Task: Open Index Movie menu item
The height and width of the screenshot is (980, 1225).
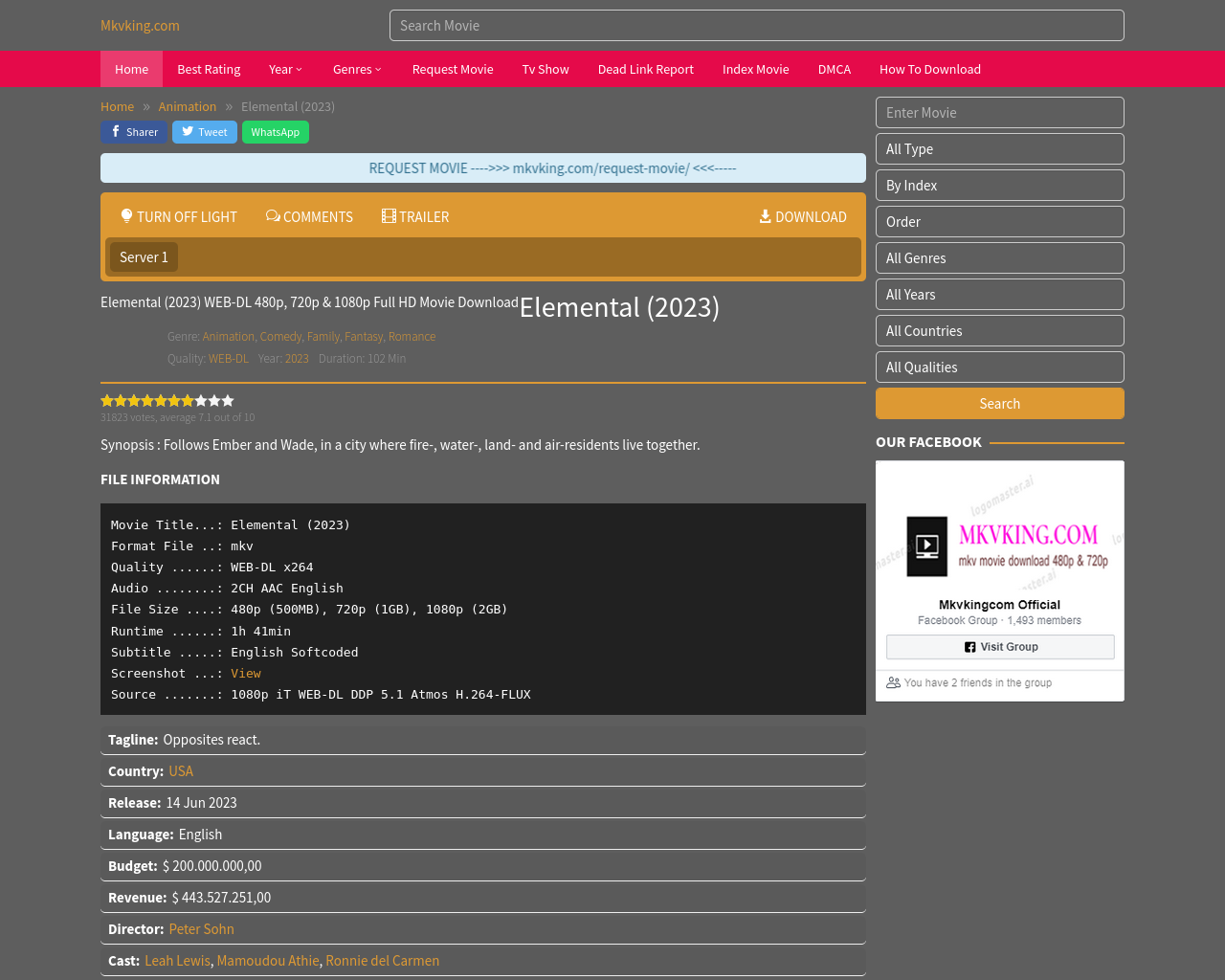Action: click(x=756, y=69)
